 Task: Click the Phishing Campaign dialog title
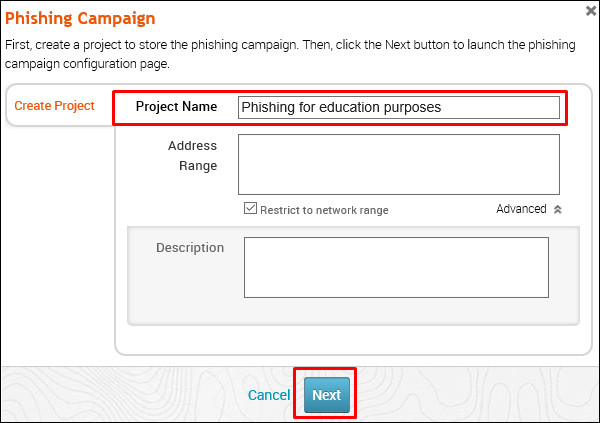[81, 19]
